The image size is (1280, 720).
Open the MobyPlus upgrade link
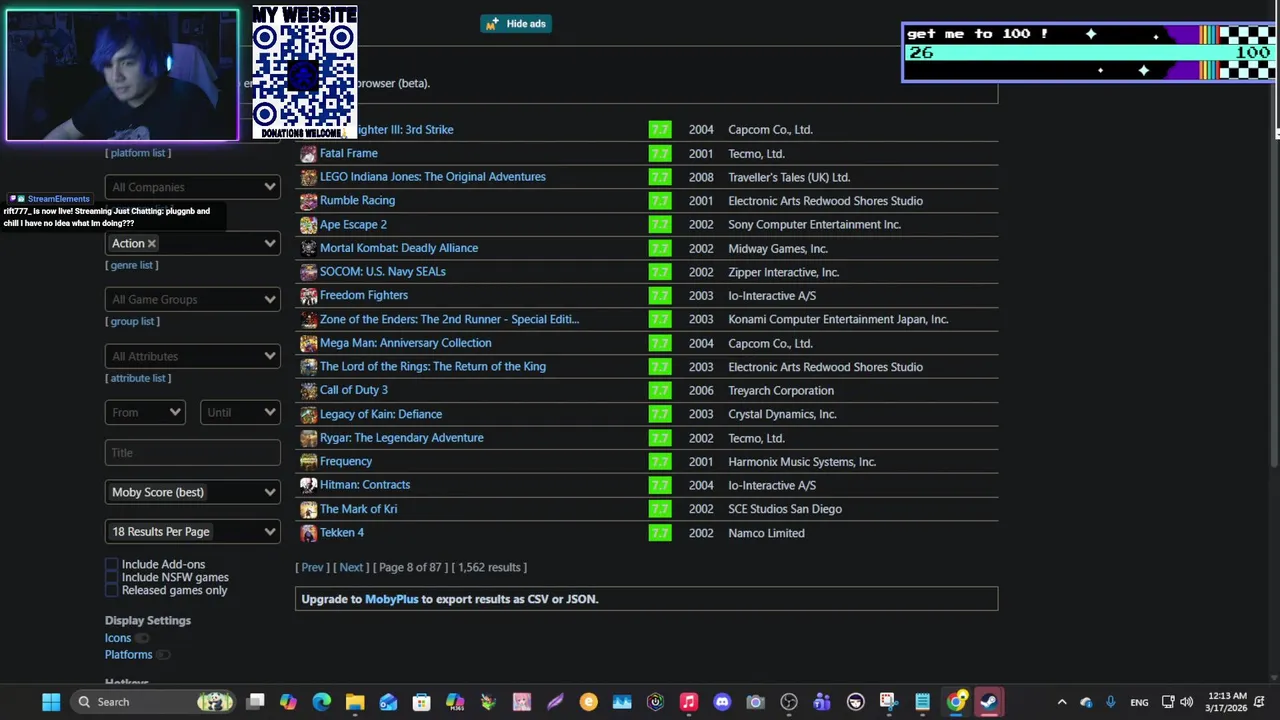(x=391, y=599)
